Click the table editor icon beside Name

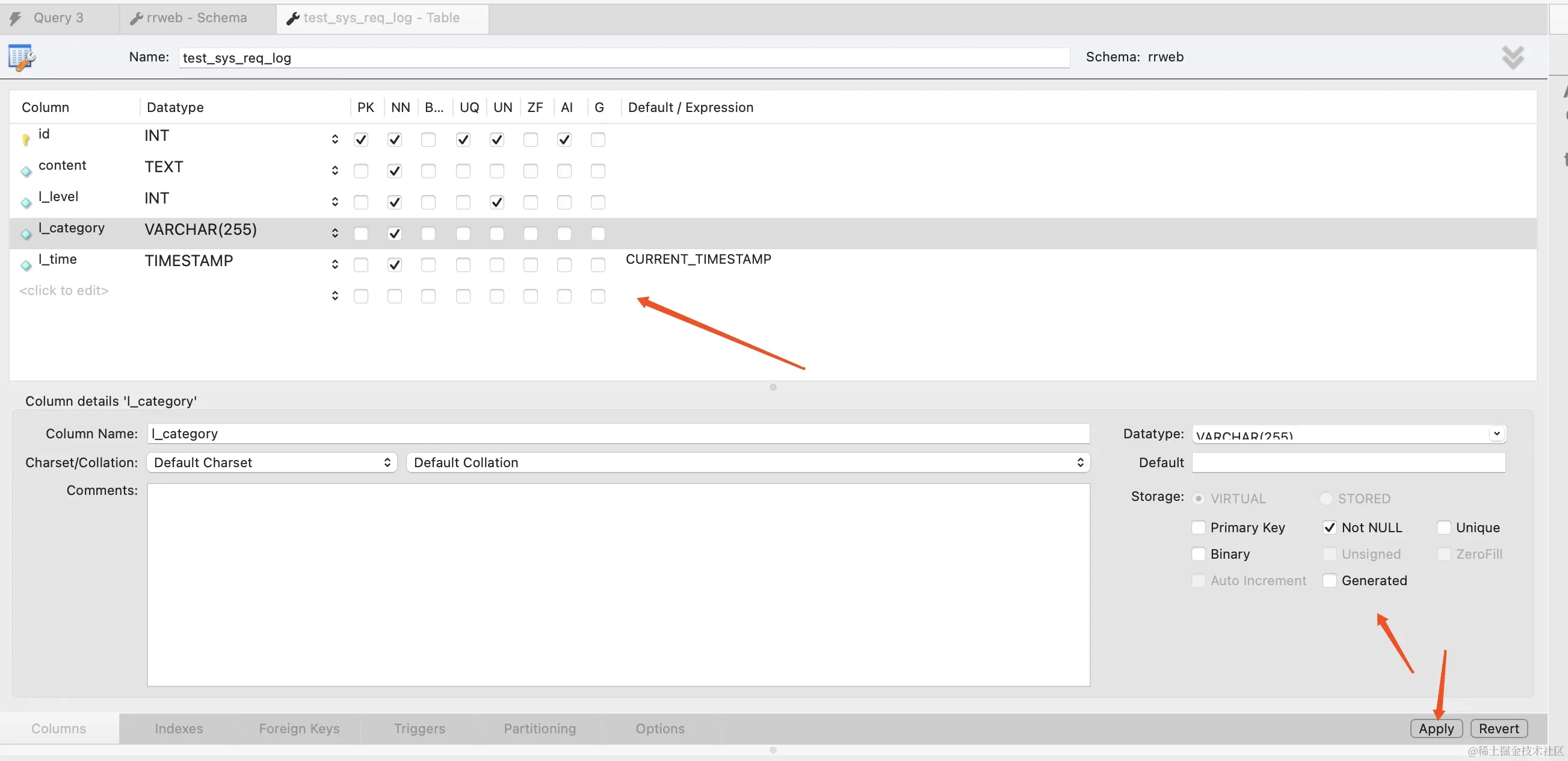point(22,58)
